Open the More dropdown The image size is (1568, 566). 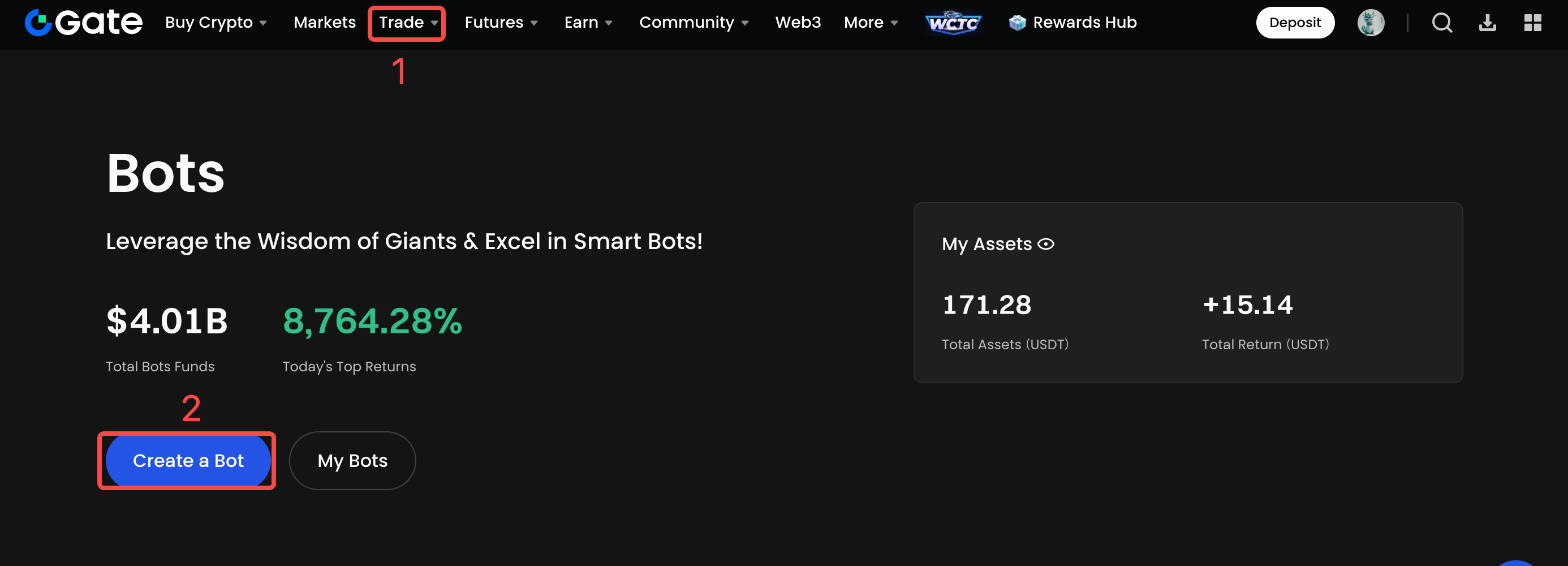pyautogui.click(x=870, y=23)
